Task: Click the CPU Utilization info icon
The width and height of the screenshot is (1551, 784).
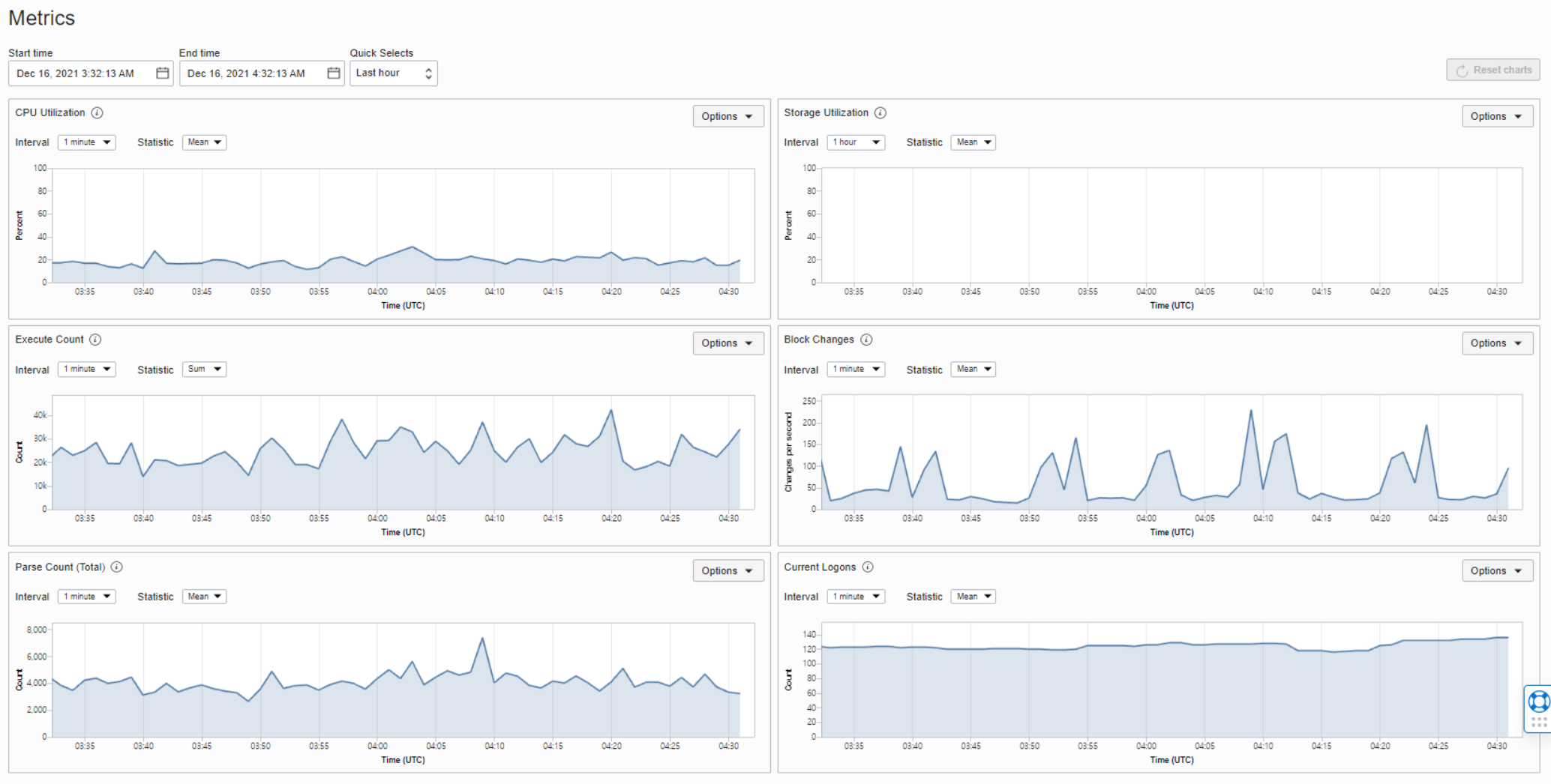Action: point(97,113)
